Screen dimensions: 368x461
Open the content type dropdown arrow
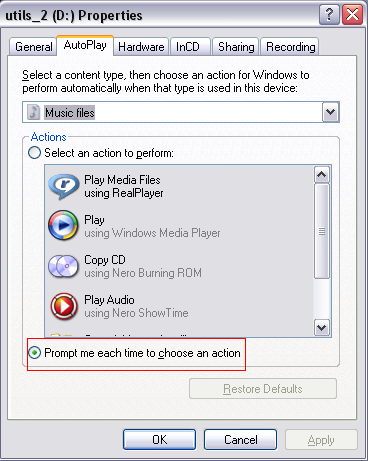click(x=330, y=112)
